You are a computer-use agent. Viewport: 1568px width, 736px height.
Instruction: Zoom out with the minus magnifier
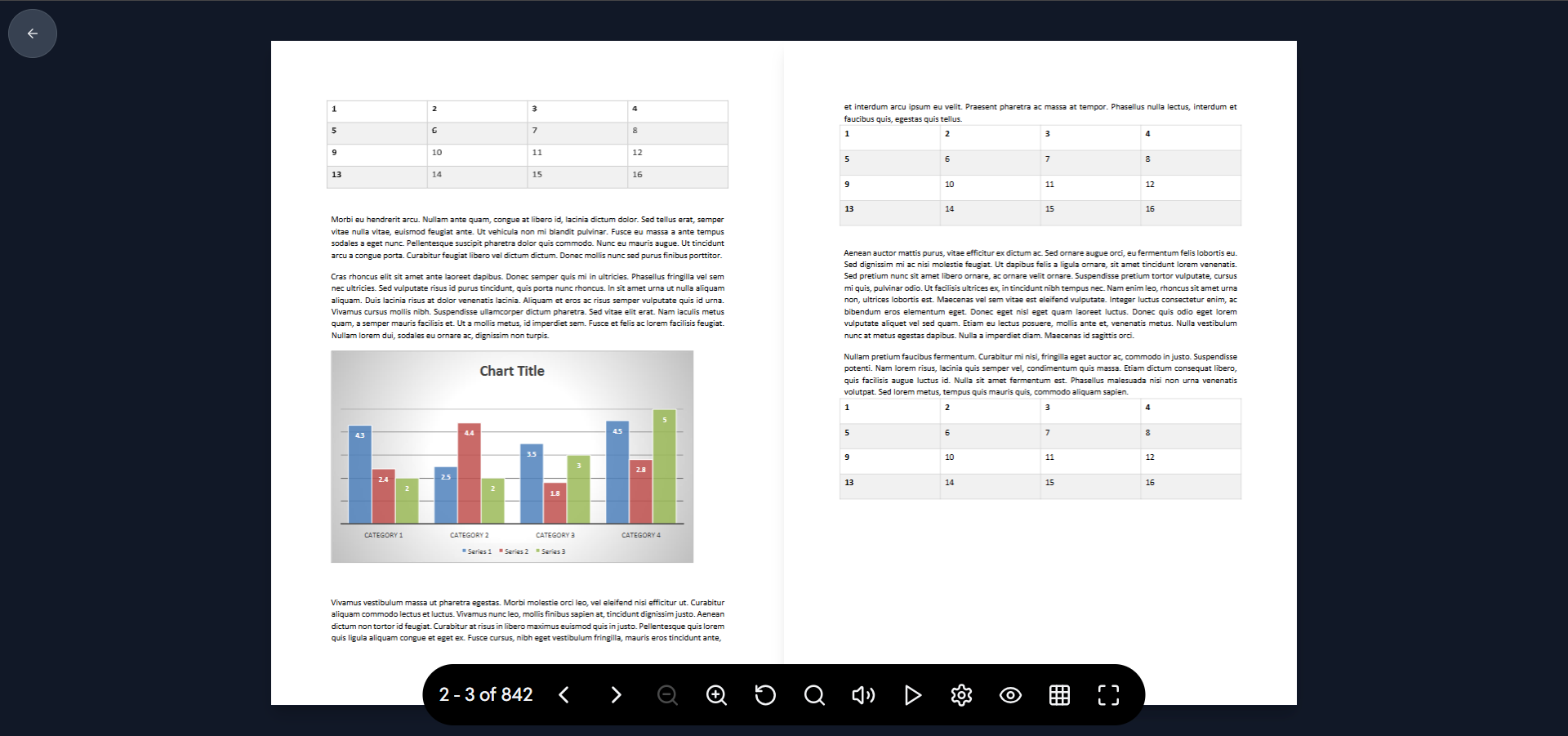[667, 695]
